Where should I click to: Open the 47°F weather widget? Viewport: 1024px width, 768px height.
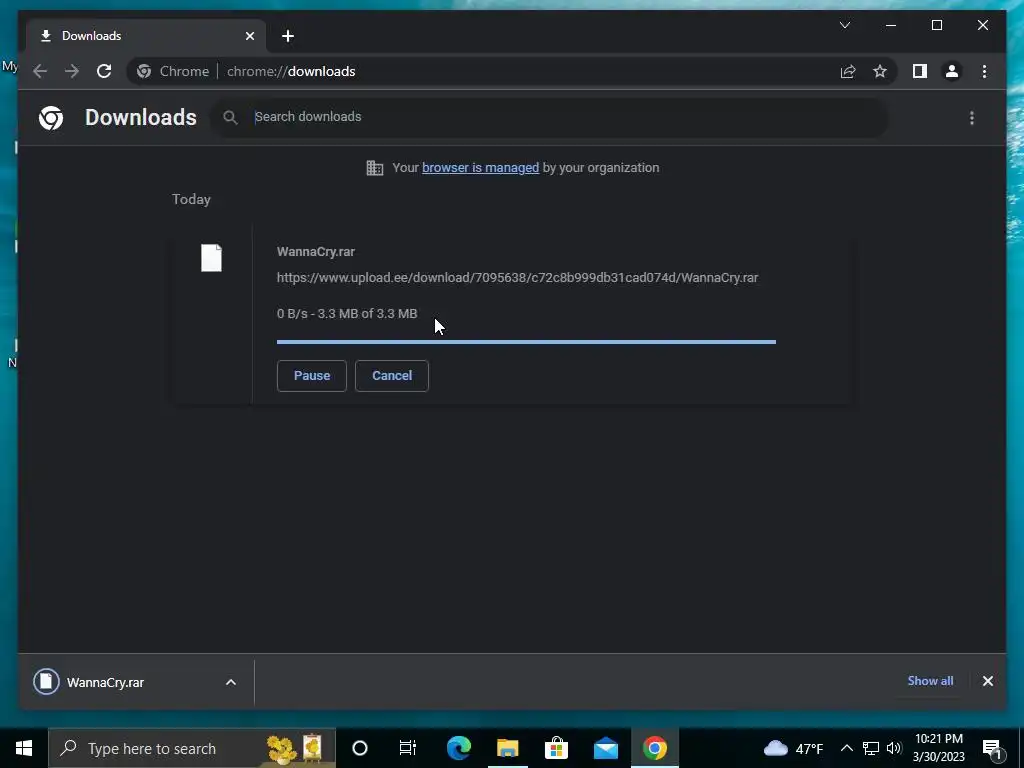click(793, 748)
